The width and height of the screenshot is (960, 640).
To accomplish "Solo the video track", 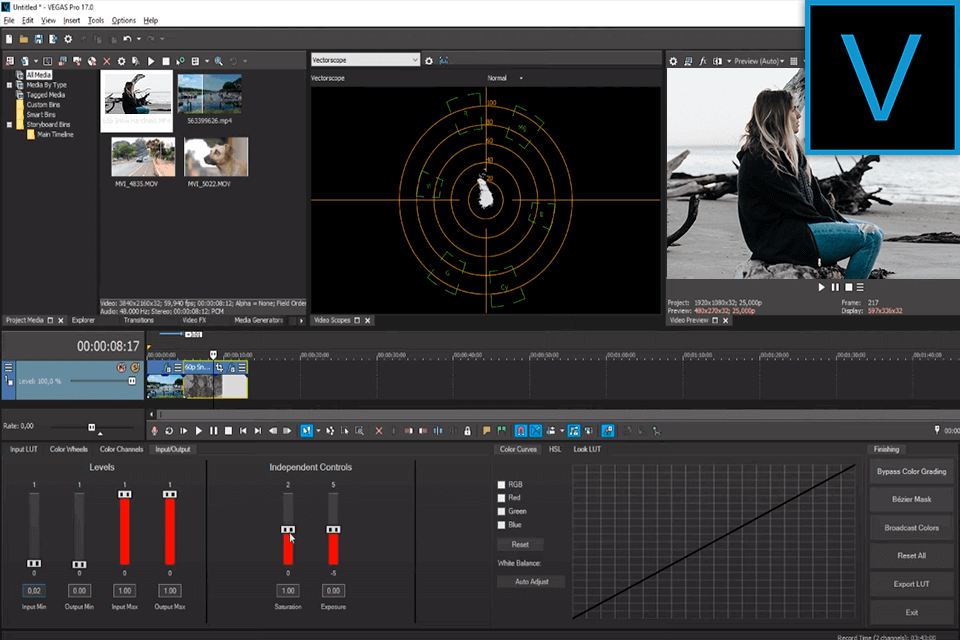I will (135, 367).
